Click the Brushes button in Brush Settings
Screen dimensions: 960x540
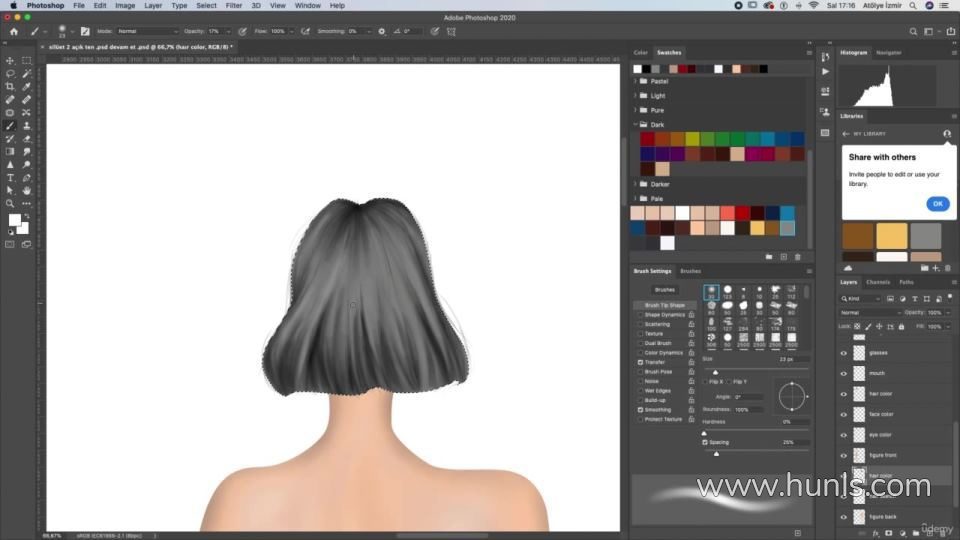(x=665, y=289)
